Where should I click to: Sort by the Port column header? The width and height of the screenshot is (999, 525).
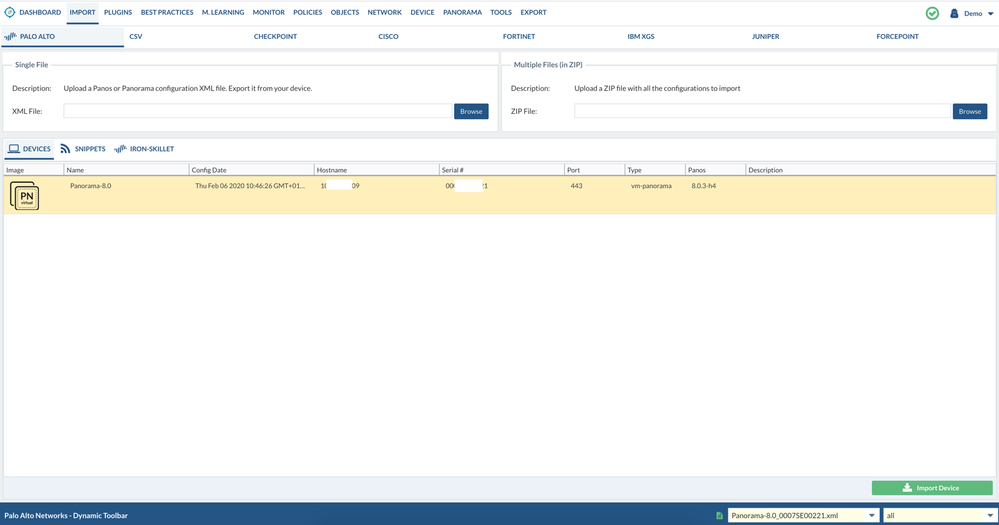[x=594, y=170]
